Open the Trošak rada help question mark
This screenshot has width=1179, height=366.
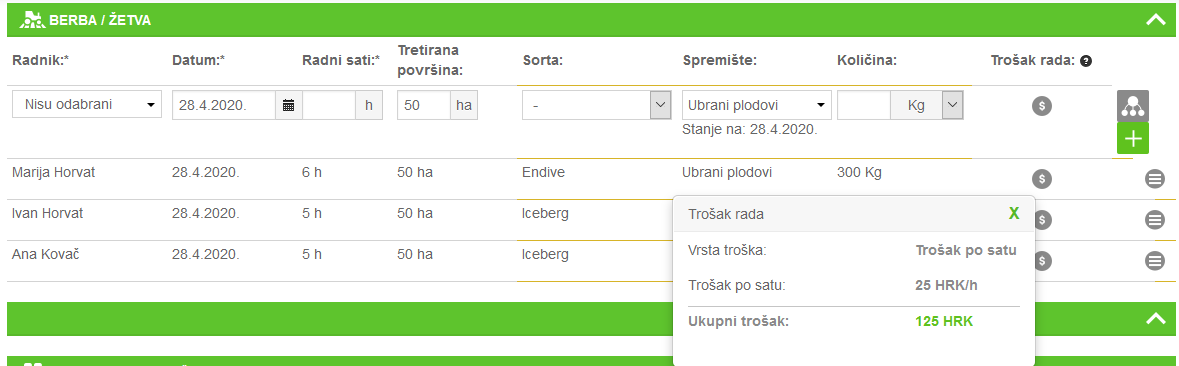coord(1085,61)
